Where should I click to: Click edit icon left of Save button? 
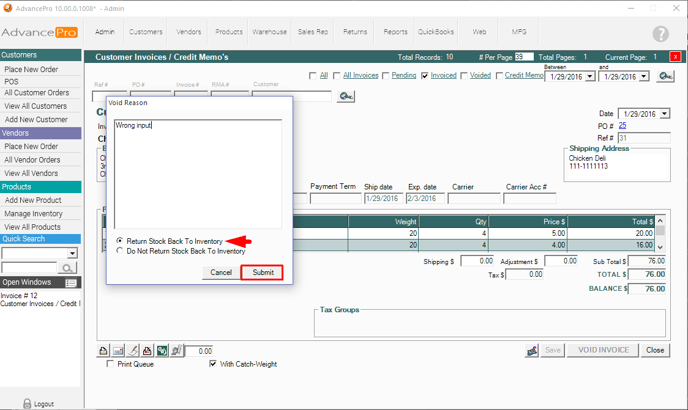click(533, 351)
